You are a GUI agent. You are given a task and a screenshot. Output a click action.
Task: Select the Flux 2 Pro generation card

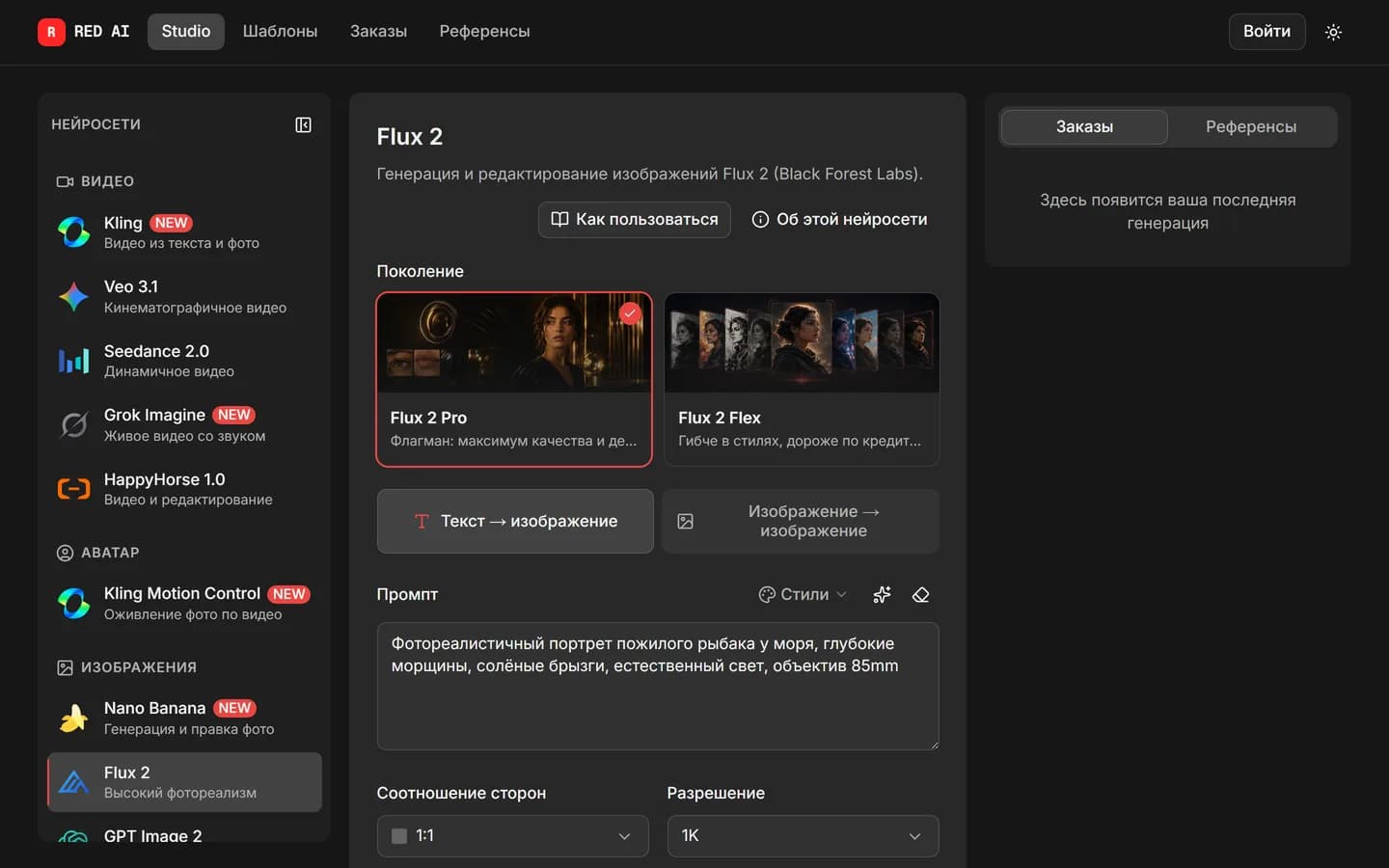click(514, 379)
